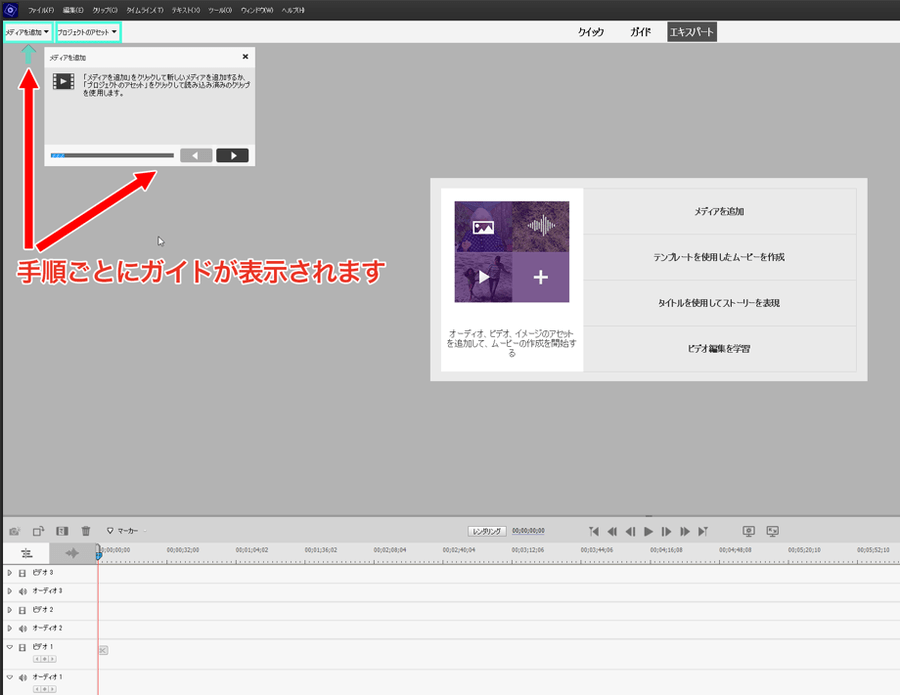Click the film clip icon in guide popup
The image size is (900, 695).
(x=64, y=81)
